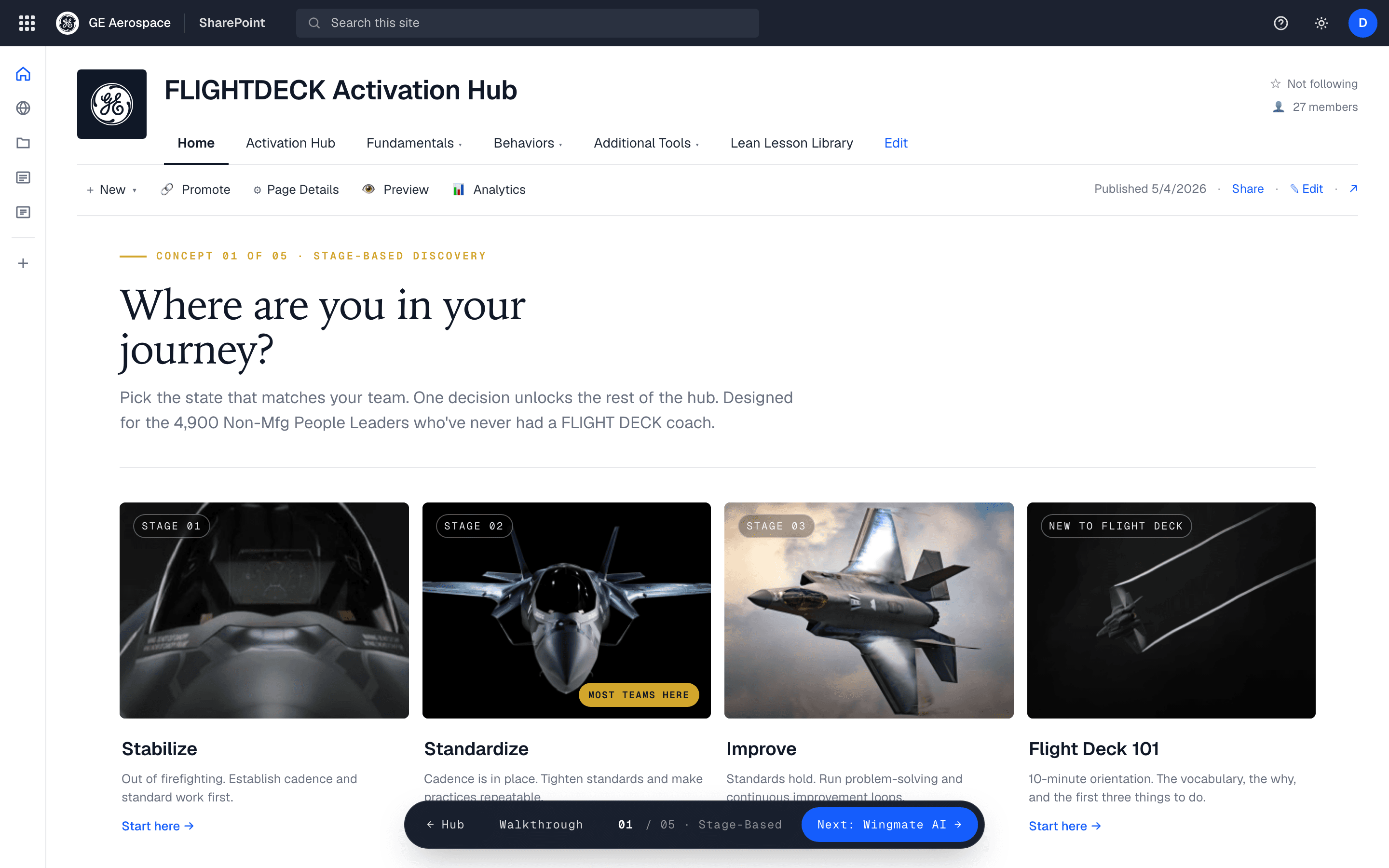This screenshot has width=1389, height=868.
Task: Click the Edit link in site navigation
Action: click(x=896, y=143)
